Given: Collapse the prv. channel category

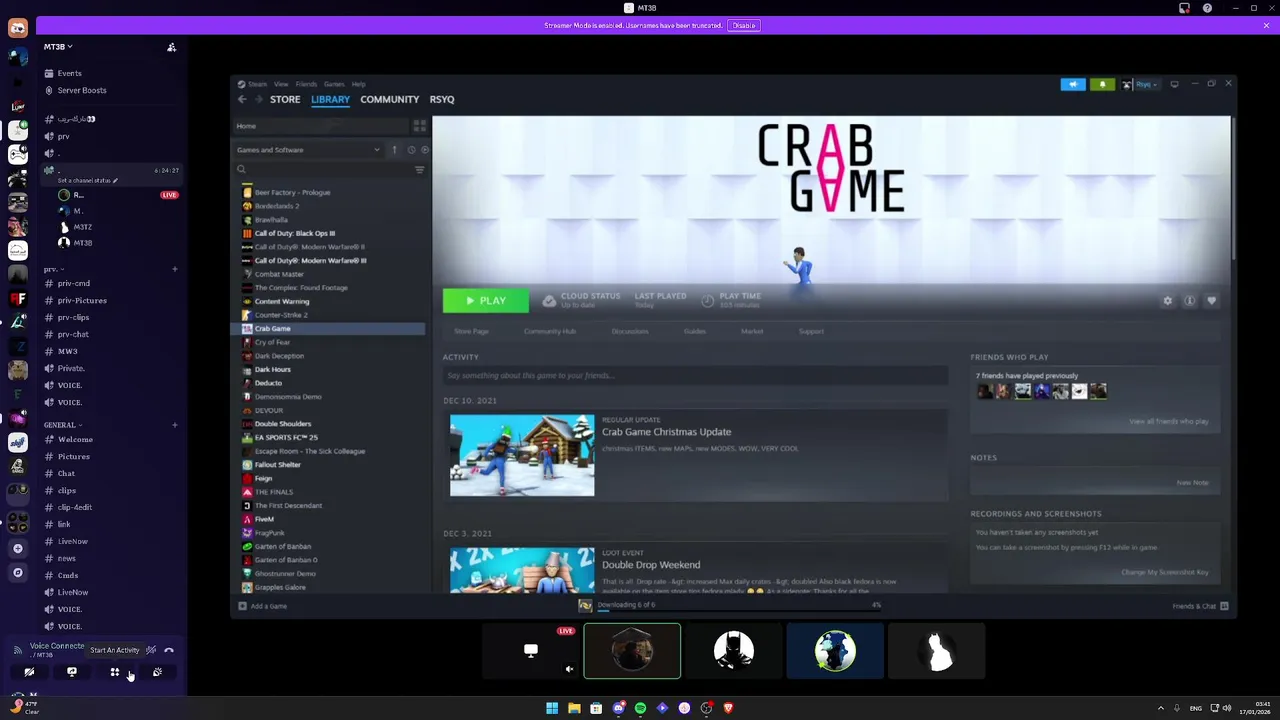Looking at the screenshot, I should [x=52, y=269].
